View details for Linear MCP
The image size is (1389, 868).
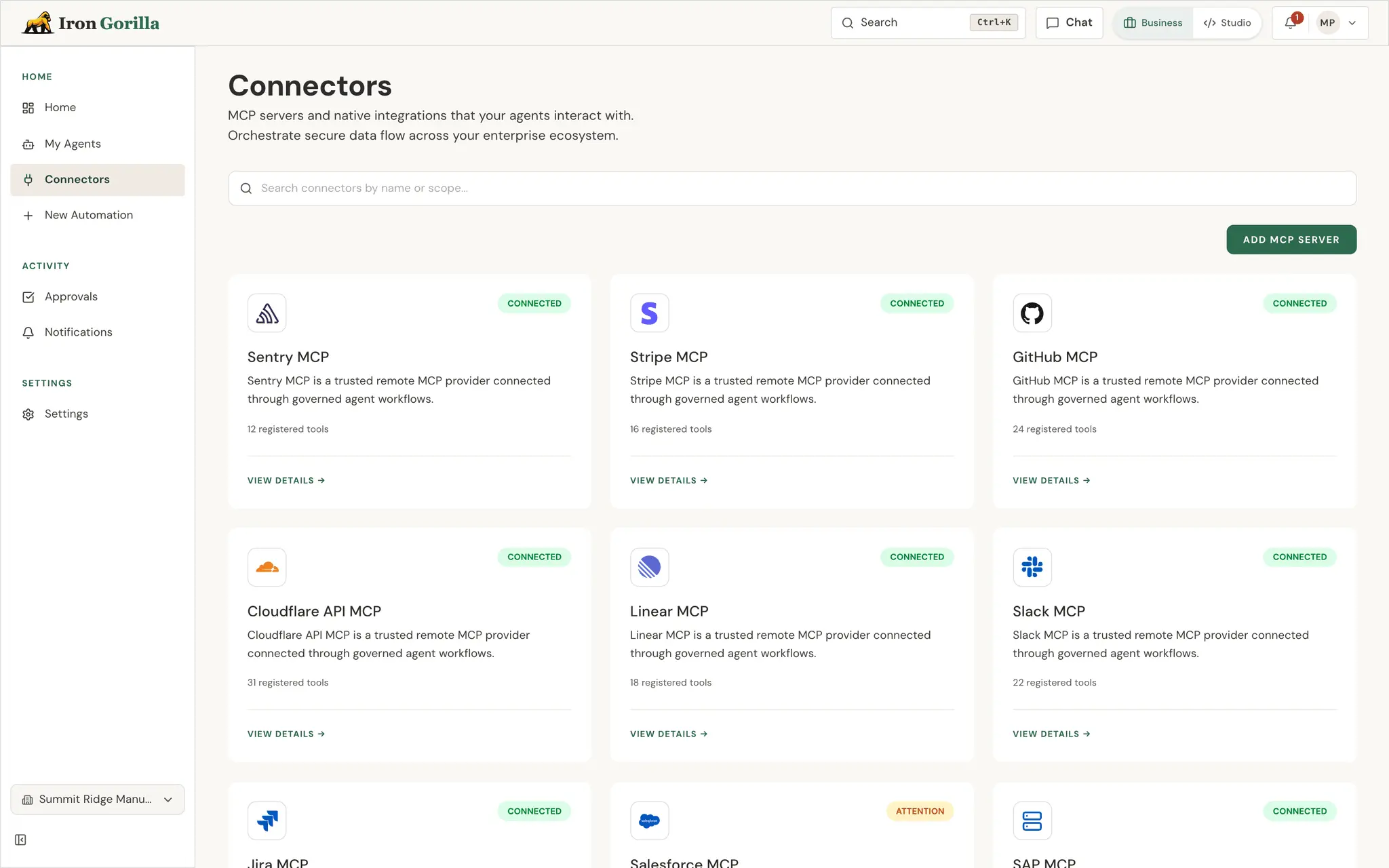click(x=669, y=734)
